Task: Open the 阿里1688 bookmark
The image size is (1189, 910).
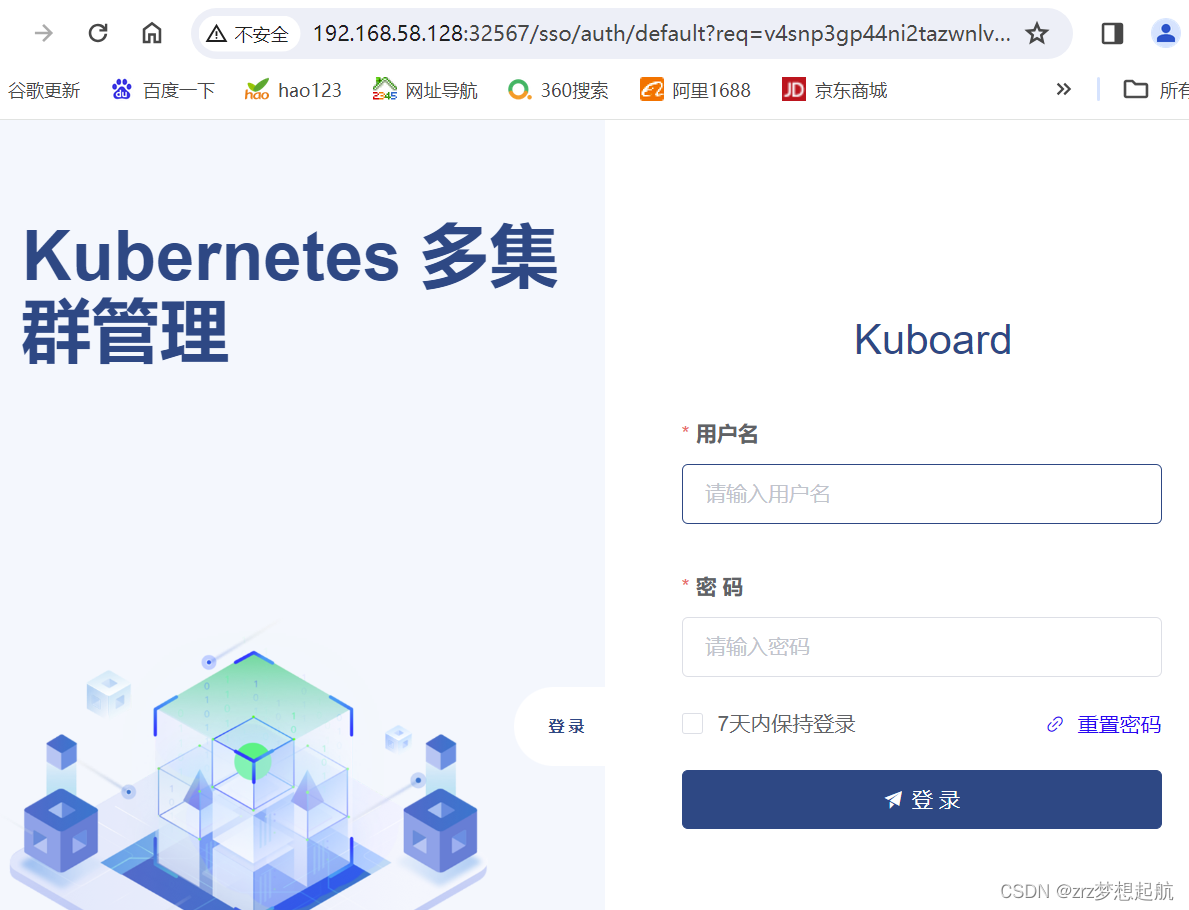Action: coord(695,89)
